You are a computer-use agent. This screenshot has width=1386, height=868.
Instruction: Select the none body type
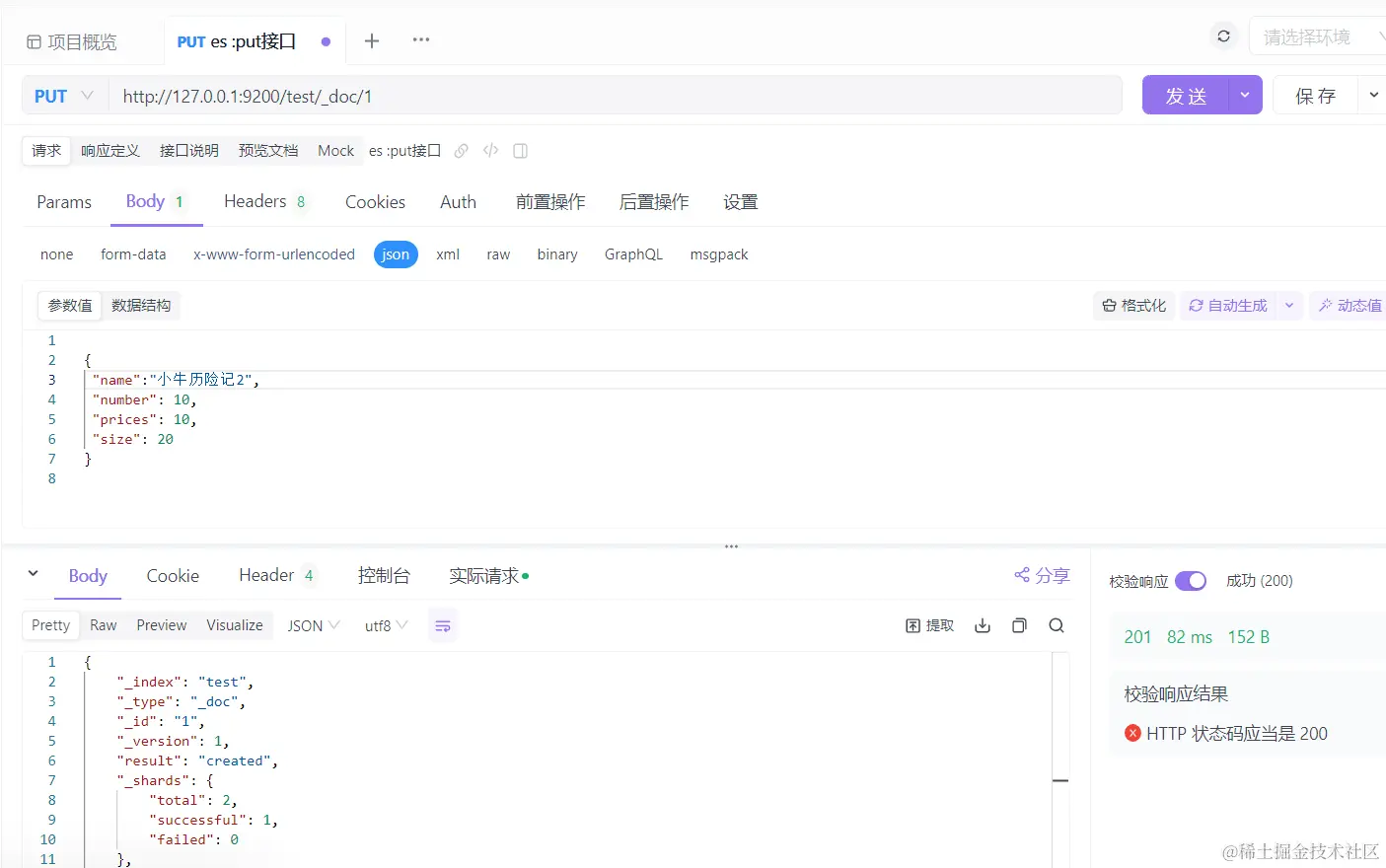tap(57, 254)
